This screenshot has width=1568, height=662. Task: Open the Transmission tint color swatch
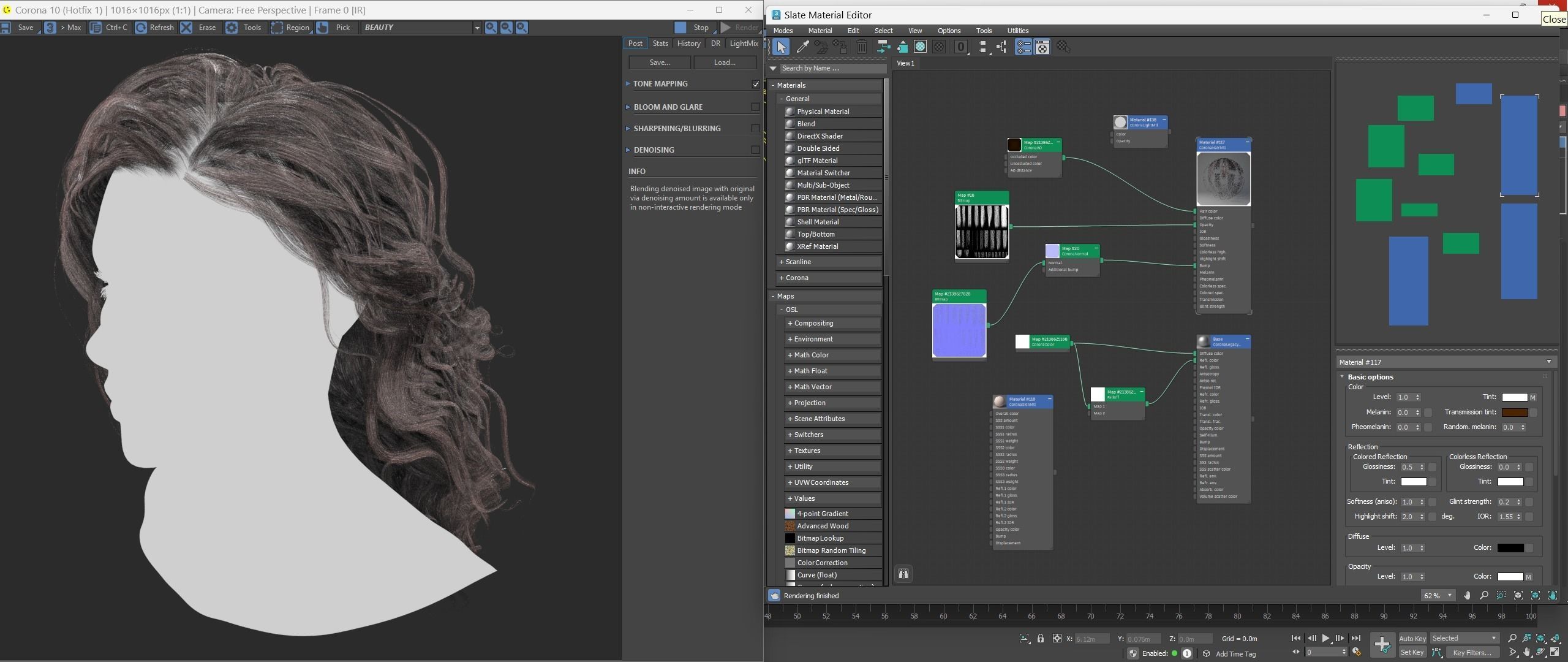coord(1514,413)
